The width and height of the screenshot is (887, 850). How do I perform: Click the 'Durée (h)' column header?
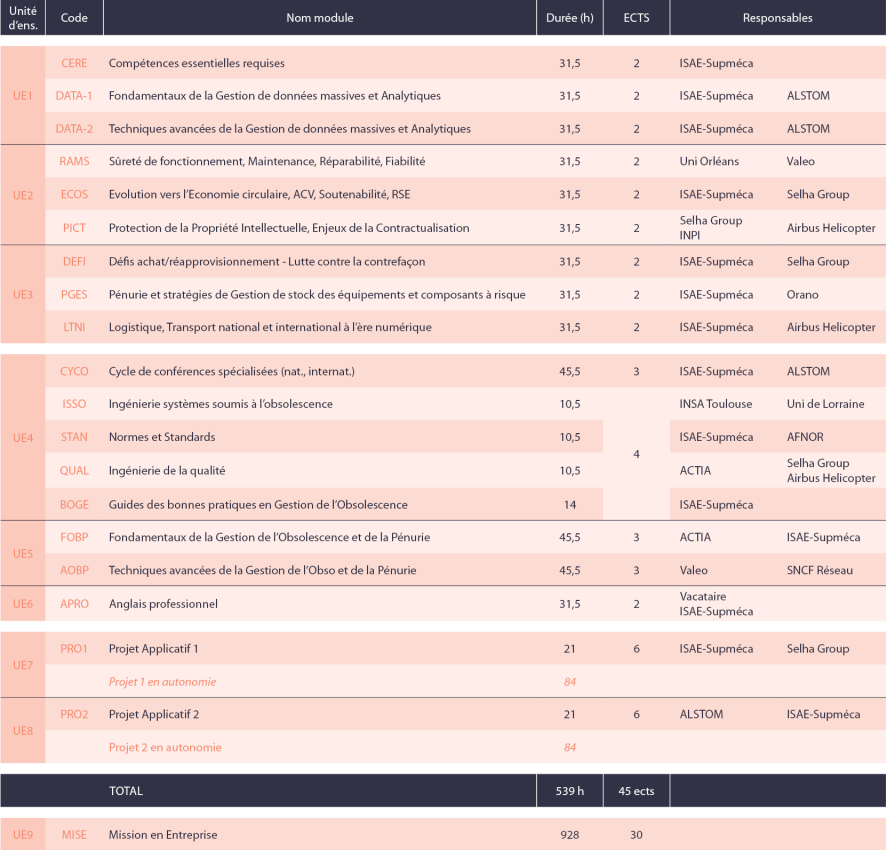pos(570,18)
